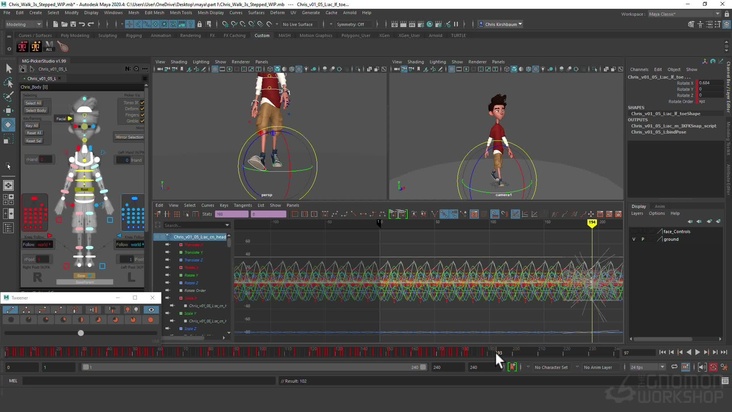Open the Modeling menu set dropdown
Image resolution: width=732 pixels, height=412 pixels.
pyautogui.click(x=23, y=24)
